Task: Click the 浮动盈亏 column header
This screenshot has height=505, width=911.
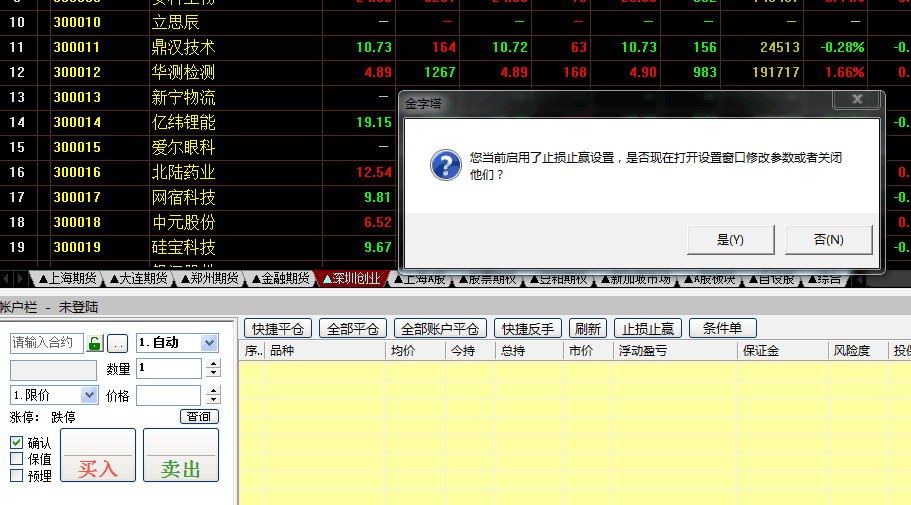Action: (x=676, y=350)
